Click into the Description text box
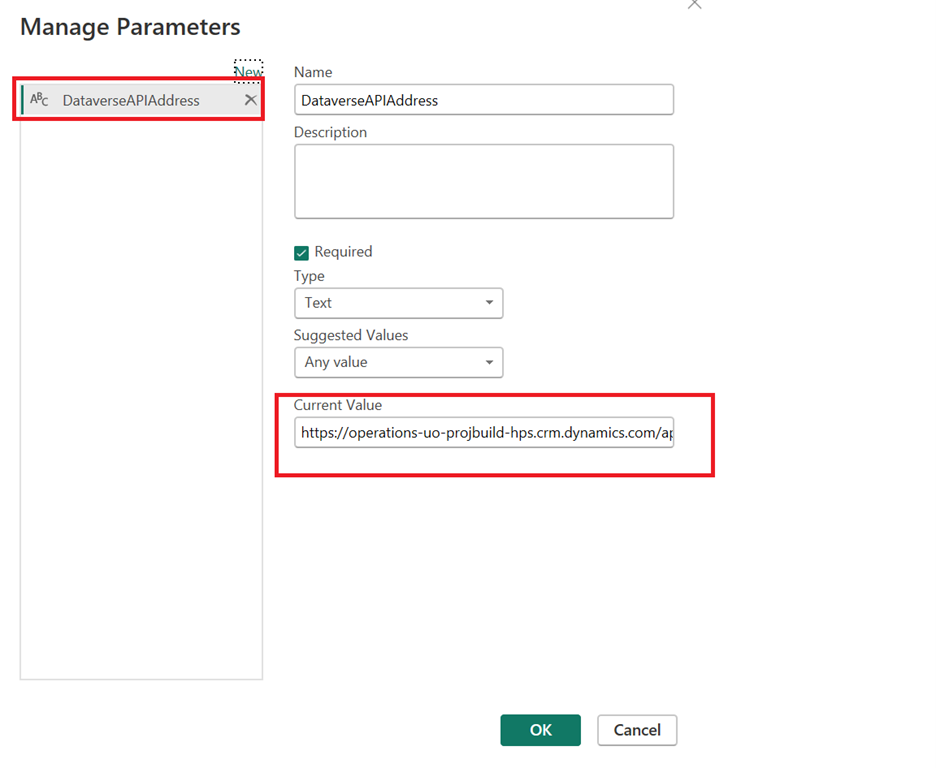 coord(483,181)
